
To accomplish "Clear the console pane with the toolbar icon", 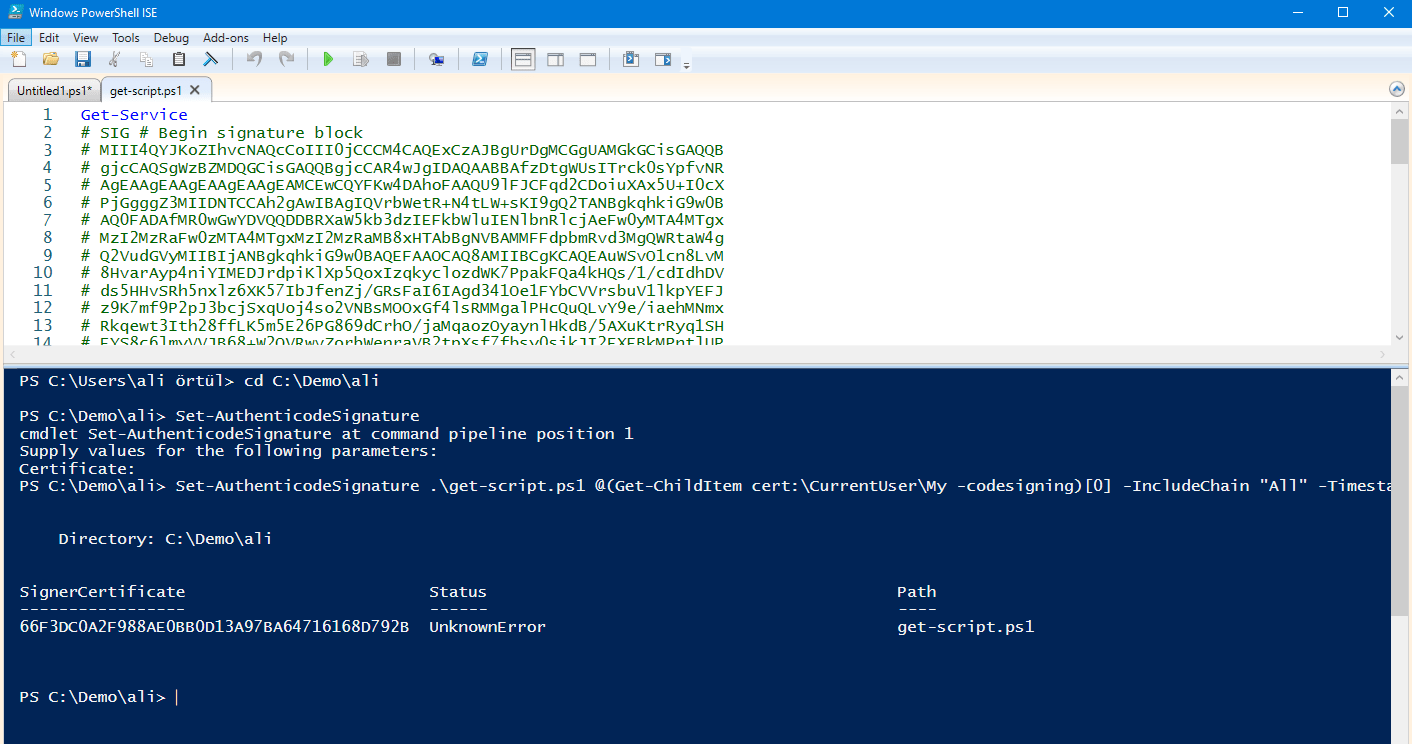I will point(211,60).
